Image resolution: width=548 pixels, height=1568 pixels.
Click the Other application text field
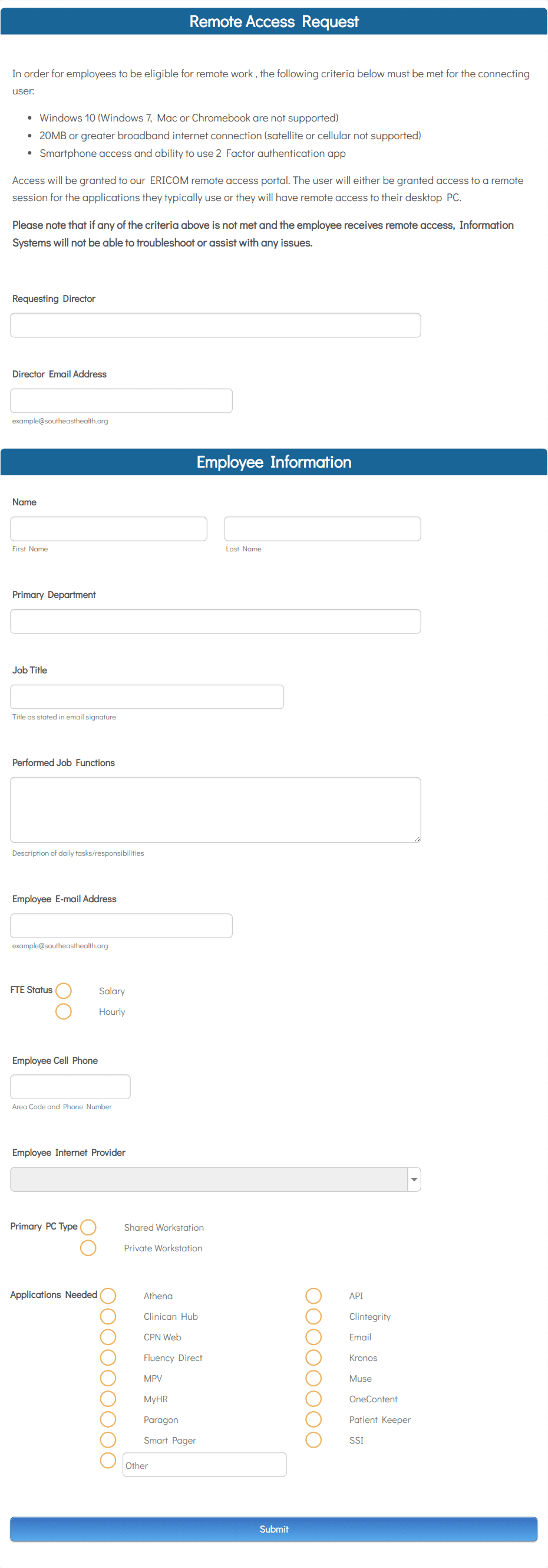[204, 1465]
